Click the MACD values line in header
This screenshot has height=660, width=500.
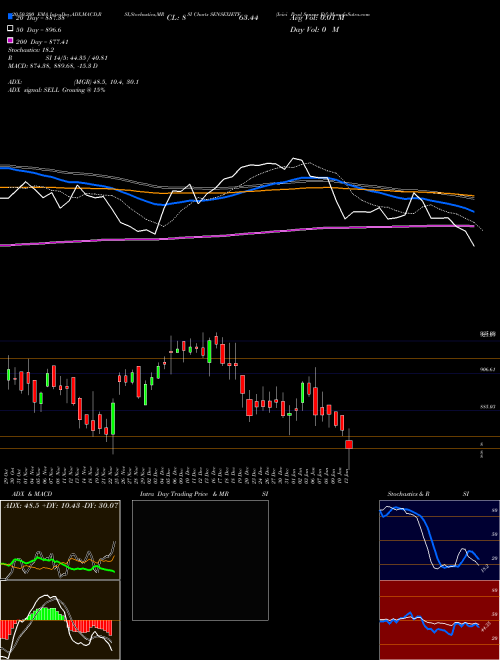click(53, 66)
